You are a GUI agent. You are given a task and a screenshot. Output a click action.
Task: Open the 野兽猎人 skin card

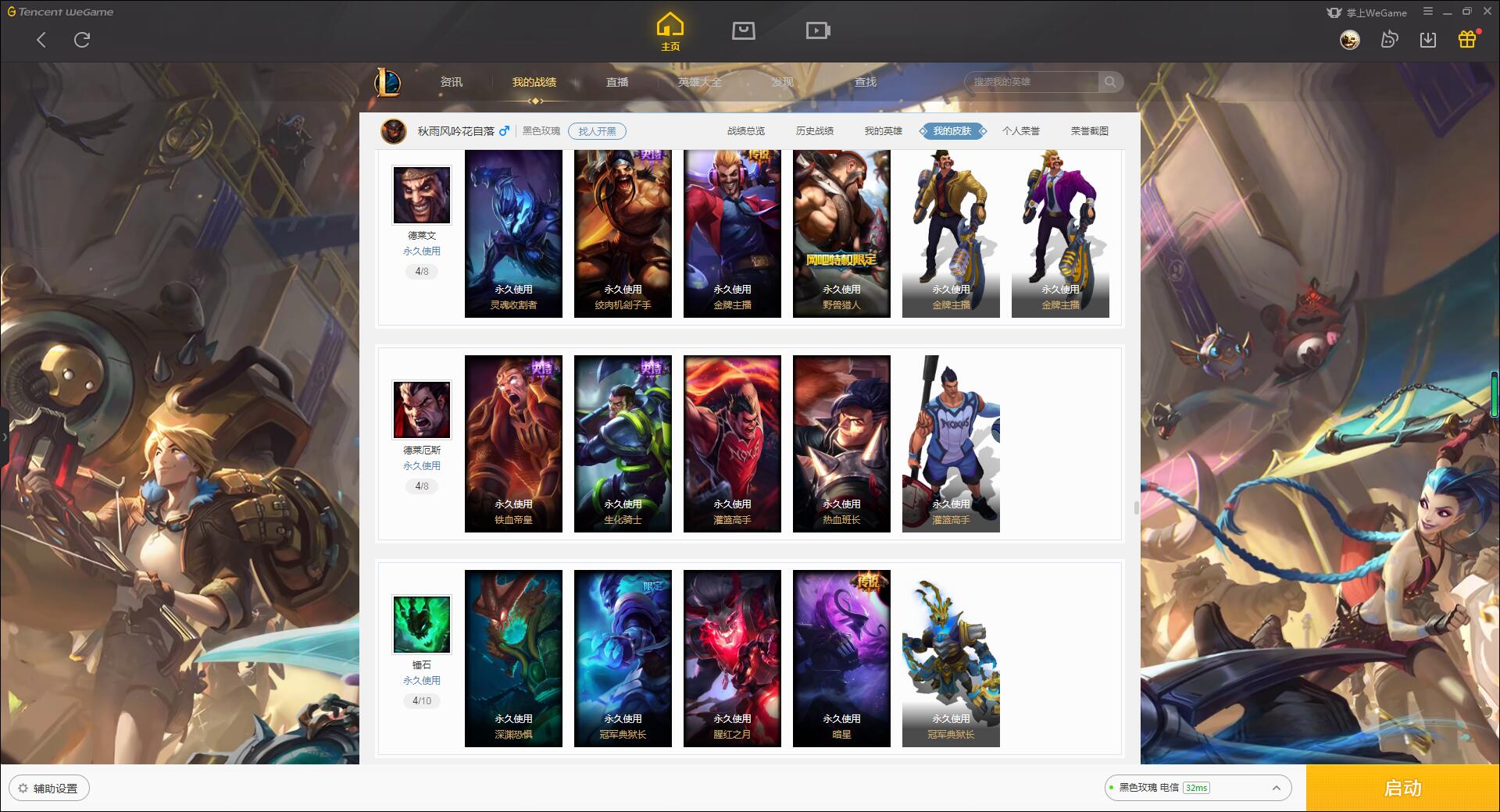[841, 233]
